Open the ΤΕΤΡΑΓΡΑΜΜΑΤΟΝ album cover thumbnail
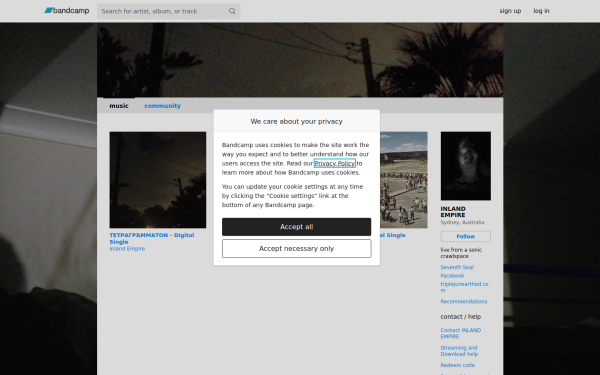Screen dimensions: 600x375 (158, 180)
